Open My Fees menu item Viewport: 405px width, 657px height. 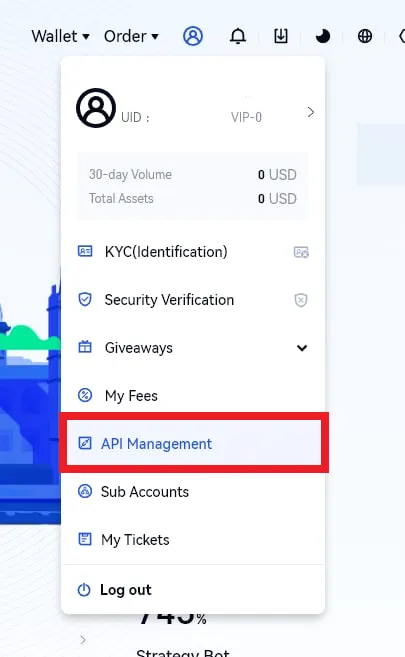(x=193, y=396)
